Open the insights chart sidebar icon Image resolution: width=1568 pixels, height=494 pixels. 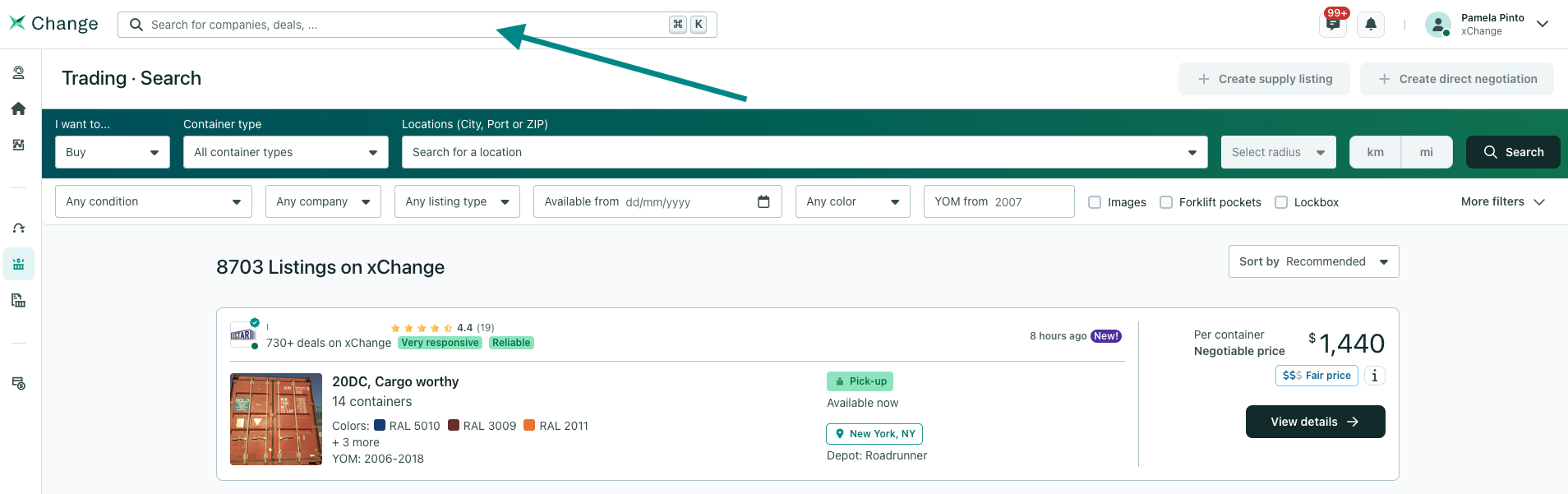18,145
